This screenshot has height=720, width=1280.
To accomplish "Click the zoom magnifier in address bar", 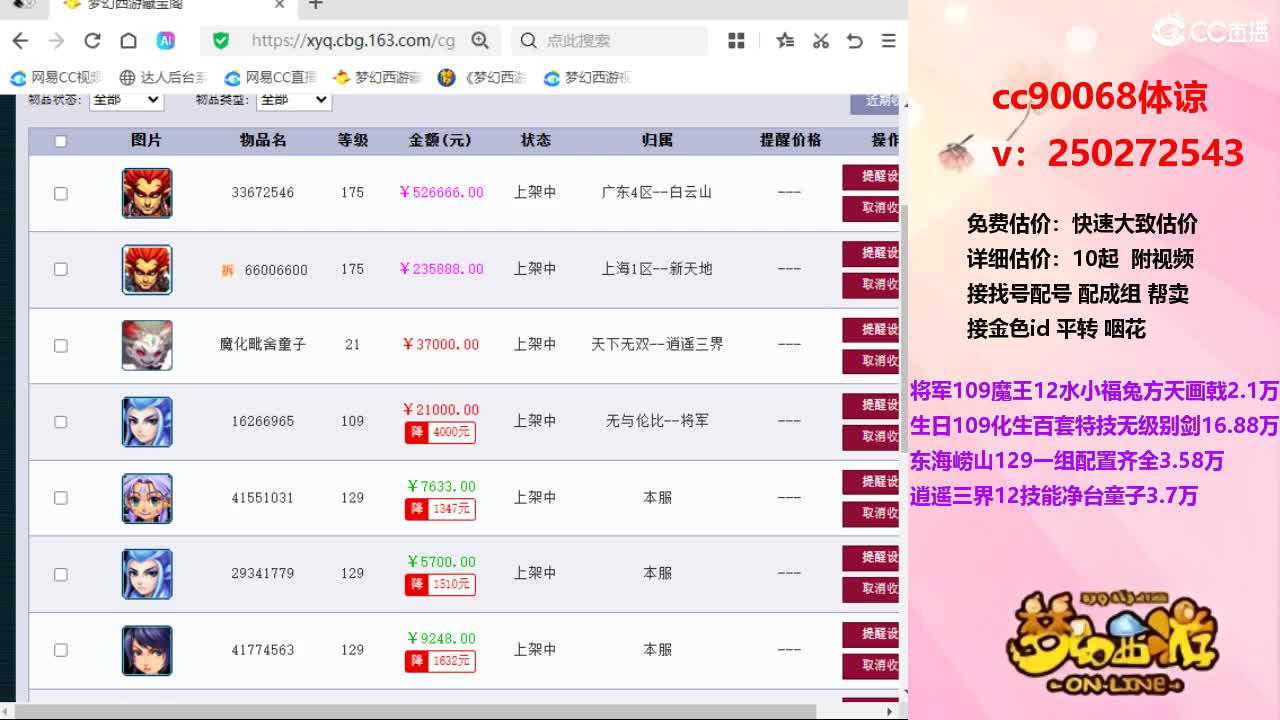I will click(x=480, y=41).
